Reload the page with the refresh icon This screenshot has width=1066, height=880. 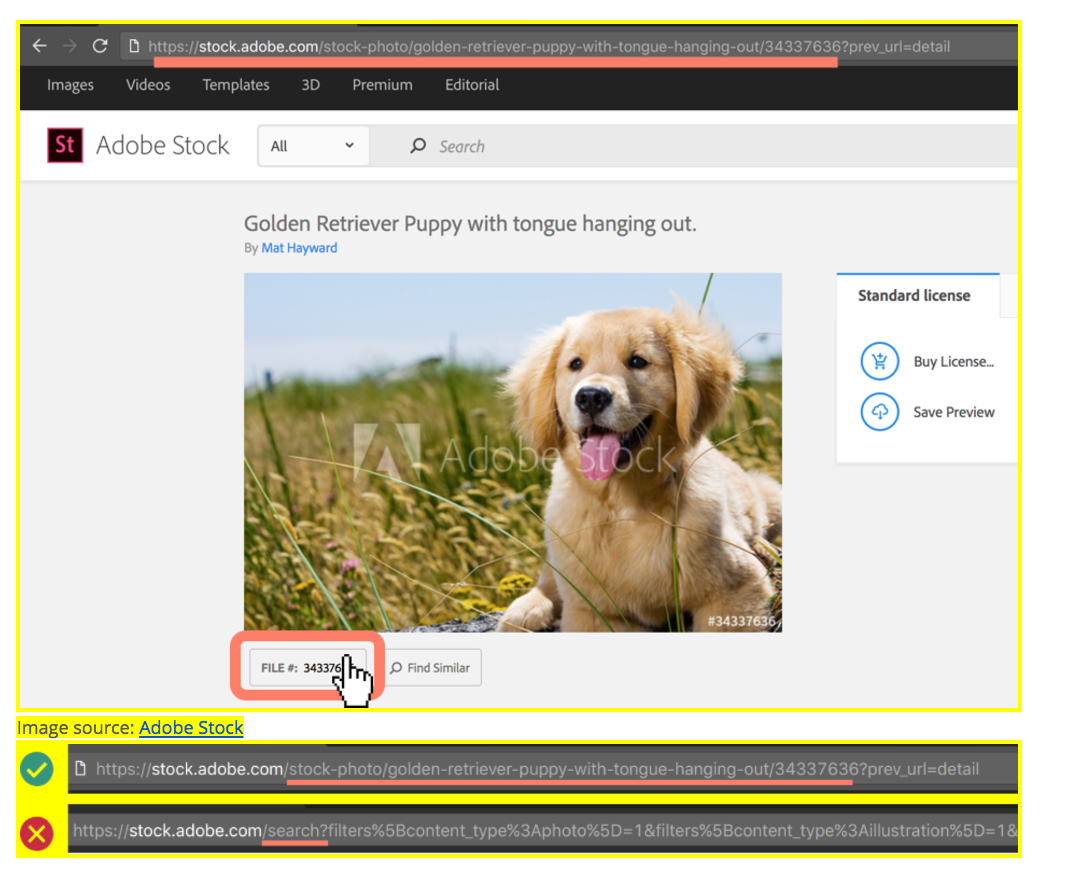[99, 46]
